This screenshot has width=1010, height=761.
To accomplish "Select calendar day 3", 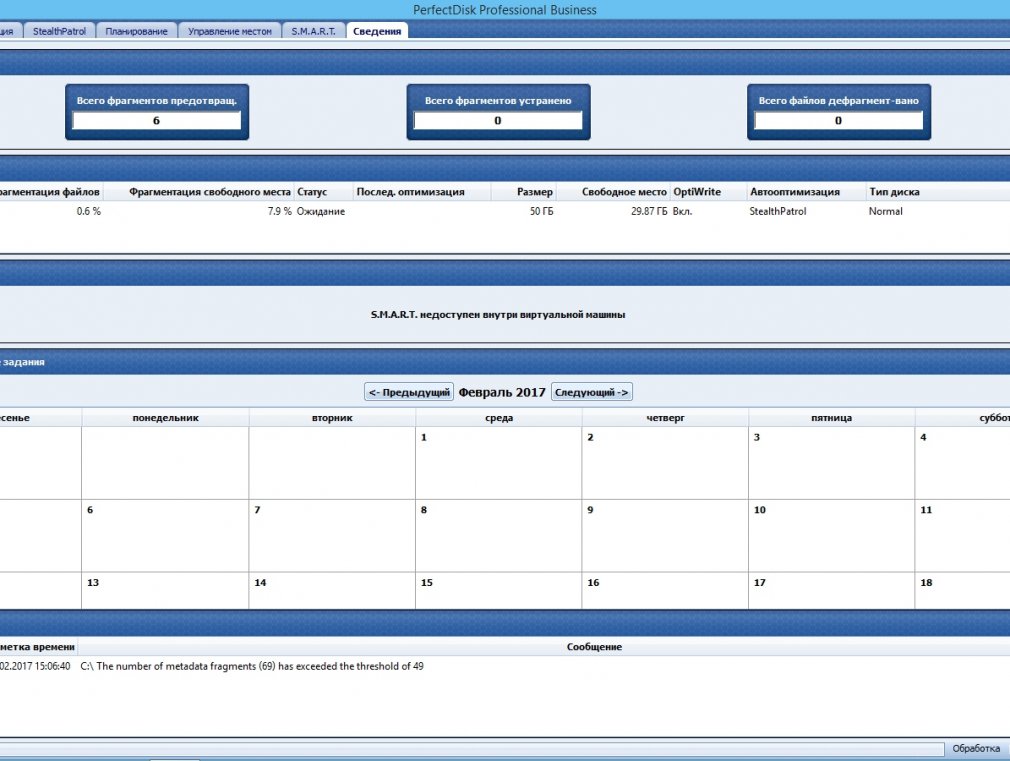I will [832, 463].
